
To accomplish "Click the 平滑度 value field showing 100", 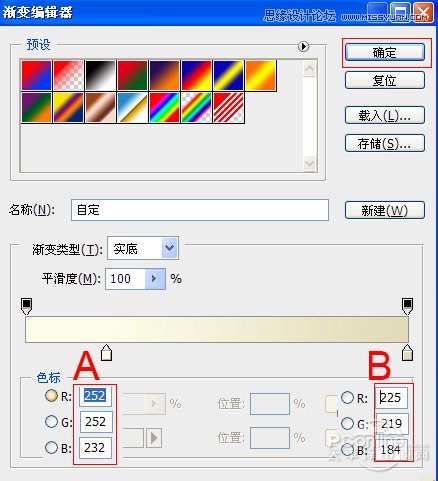I will [126, 279].
